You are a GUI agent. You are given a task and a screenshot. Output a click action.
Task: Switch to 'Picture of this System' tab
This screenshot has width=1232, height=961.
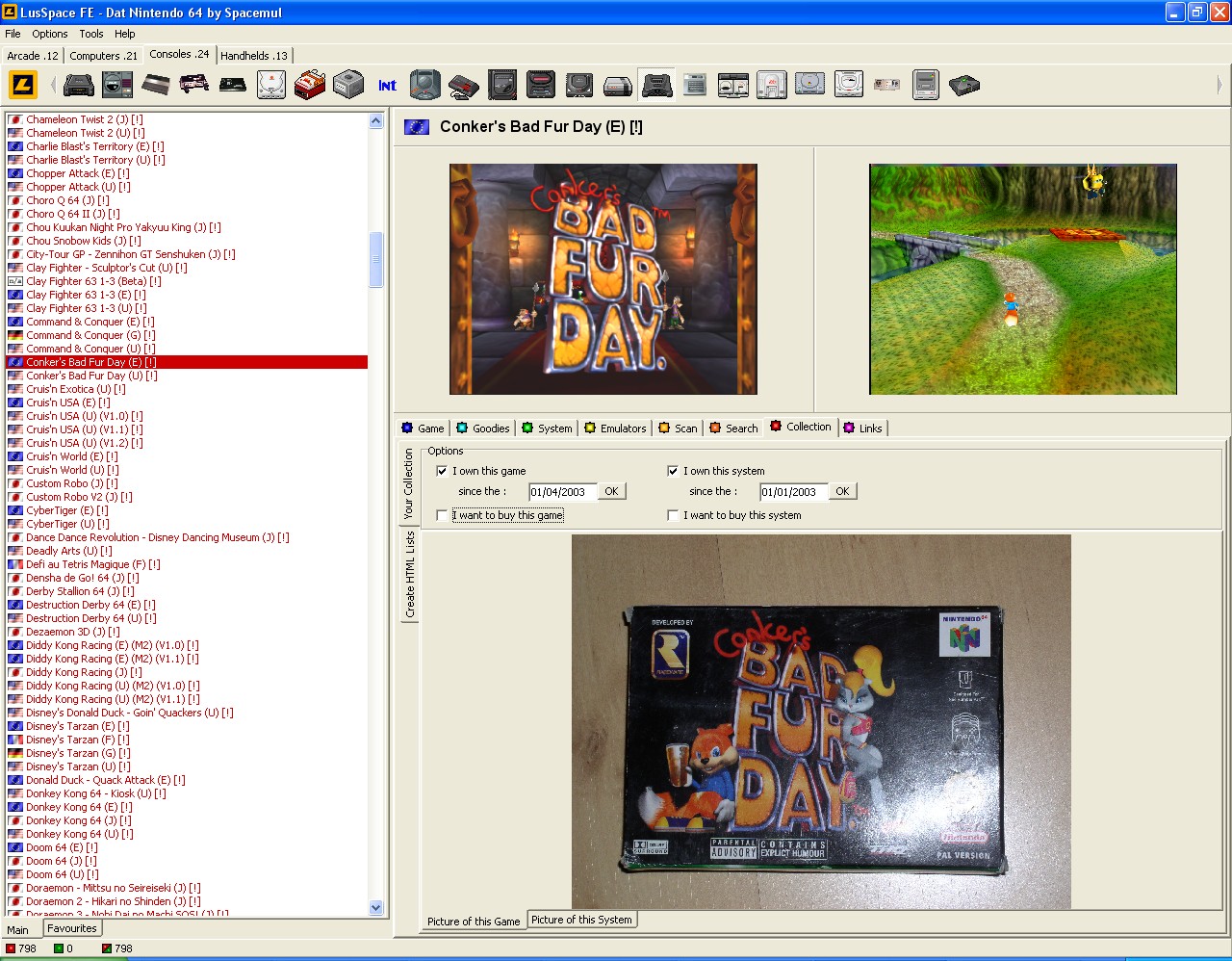581,920
